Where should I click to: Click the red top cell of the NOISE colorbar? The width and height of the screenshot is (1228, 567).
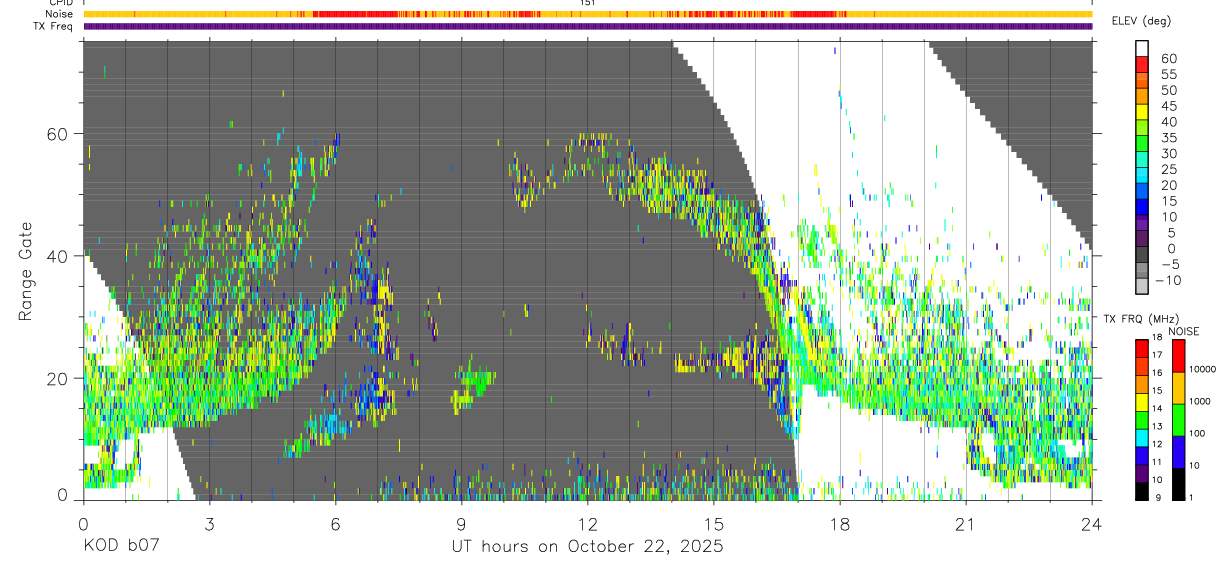click(x=1178, y=356)
